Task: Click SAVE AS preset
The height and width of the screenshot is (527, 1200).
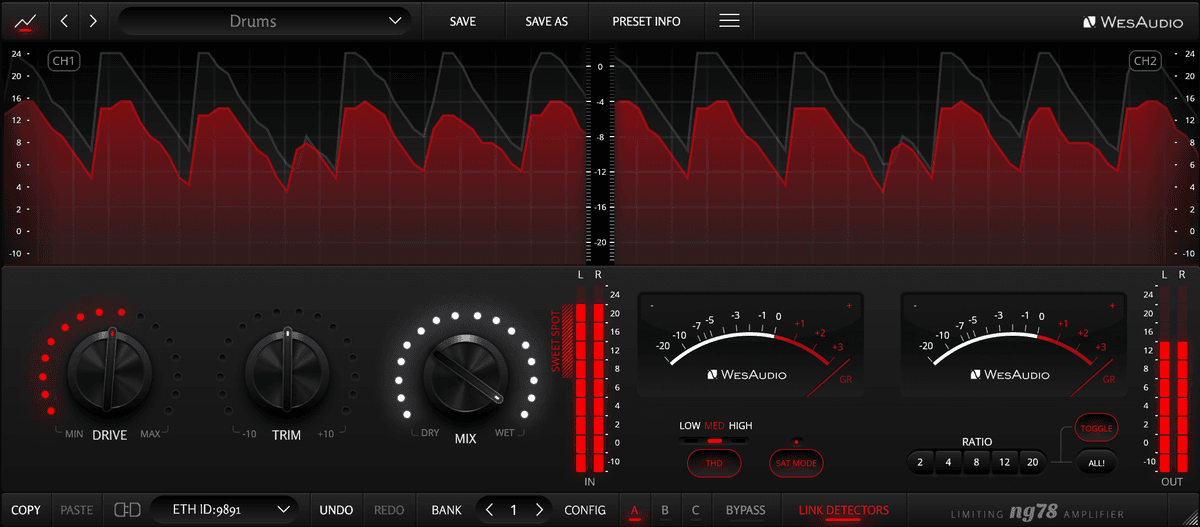Action: point(547,21)
